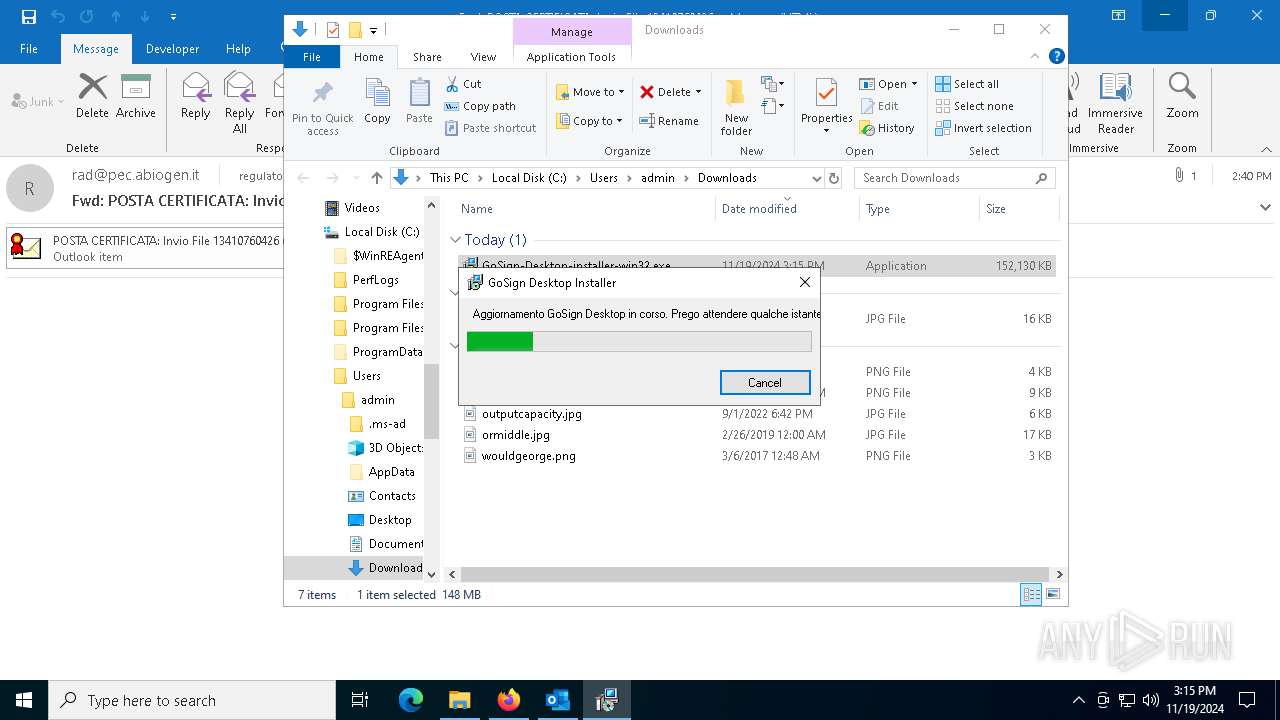This screenshot has height=720, width=1280.
Task: Close the GoSign Desktop Installer dialog
Action: [x=805, y=283]
